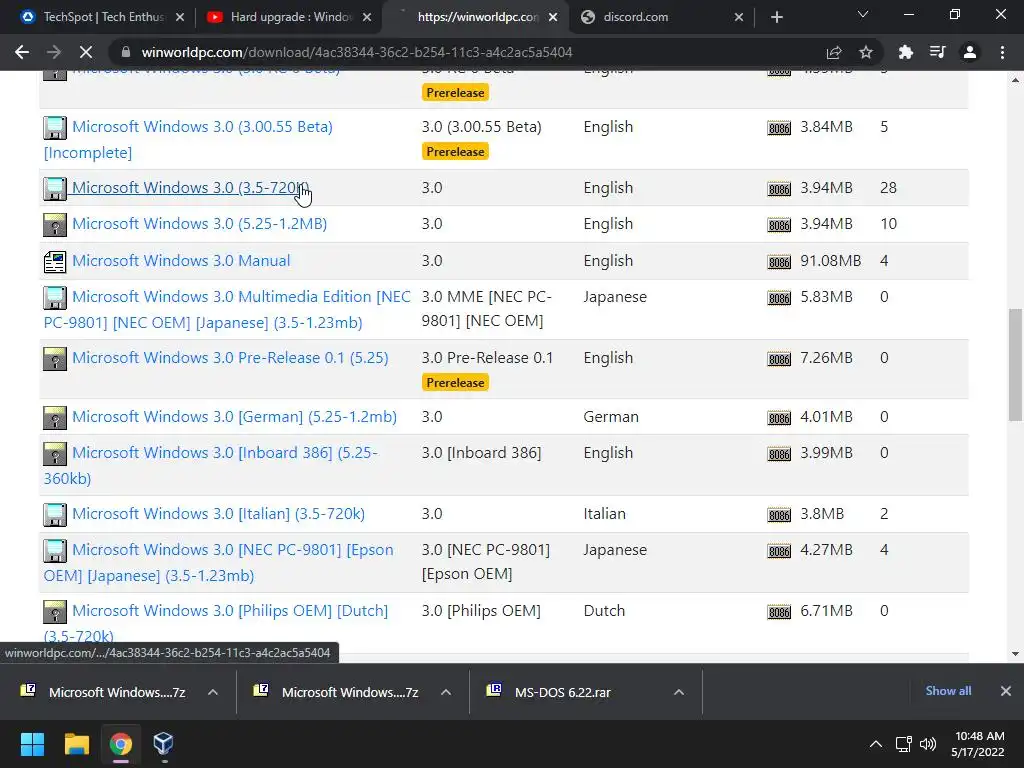The image size is (1024, 768).
Task: Click the scrollbar down arrow
Action: click(x=1015, y=654)
